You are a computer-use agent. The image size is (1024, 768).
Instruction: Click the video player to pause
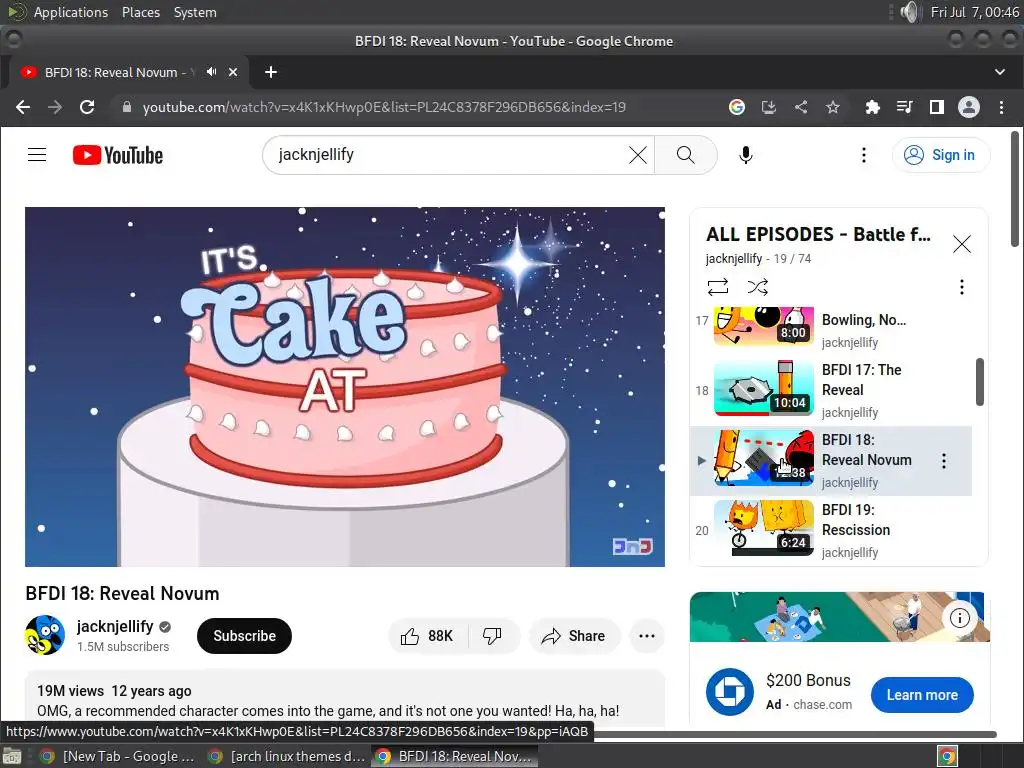pyautogui.click(x=345, y=387)
